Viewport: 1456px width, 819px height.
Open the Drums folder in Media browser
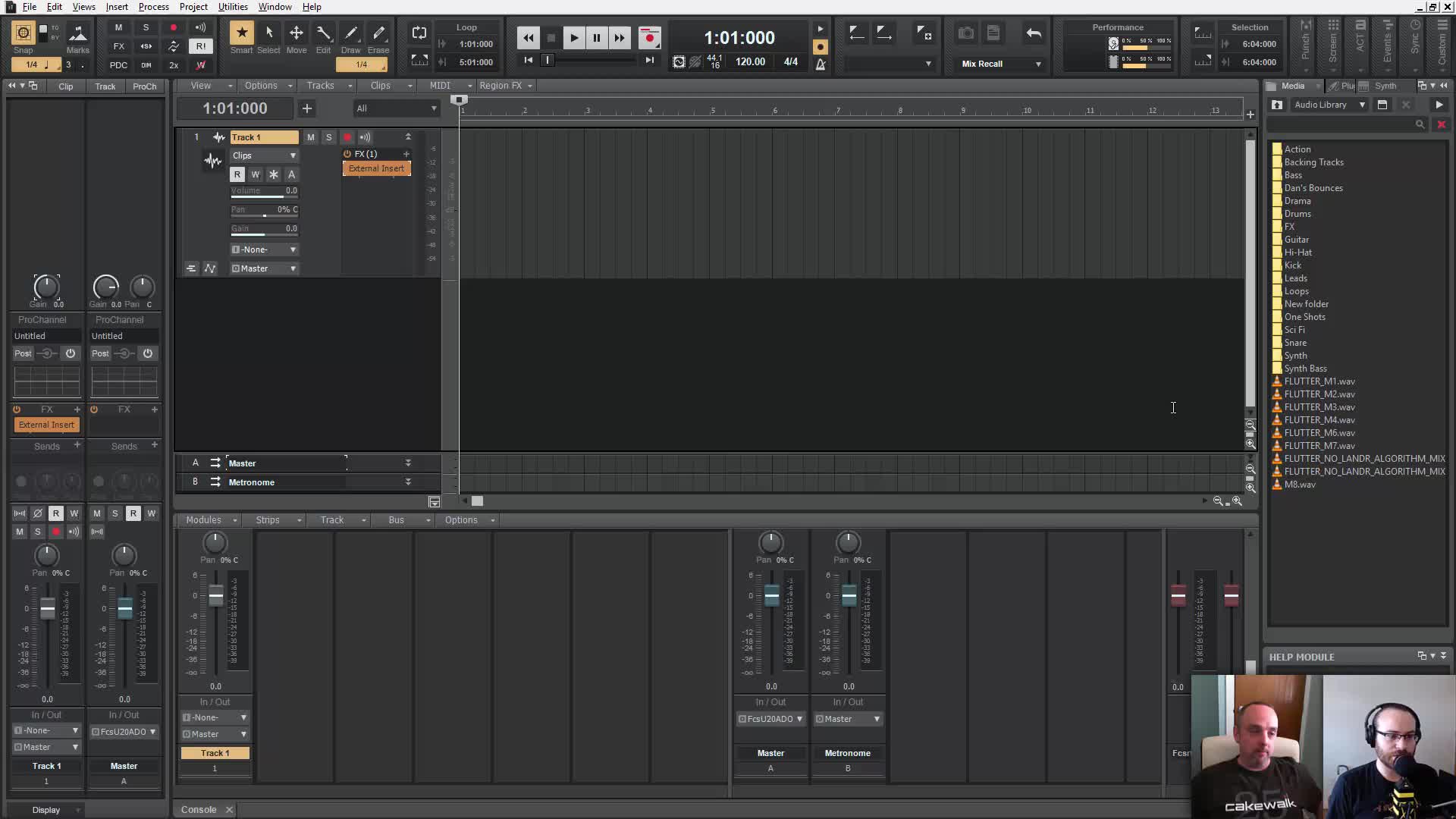(1297, 214)
